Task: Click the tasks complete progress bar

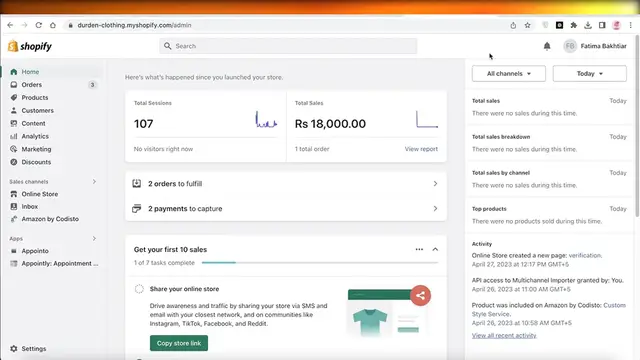Action: pos(320,263)
